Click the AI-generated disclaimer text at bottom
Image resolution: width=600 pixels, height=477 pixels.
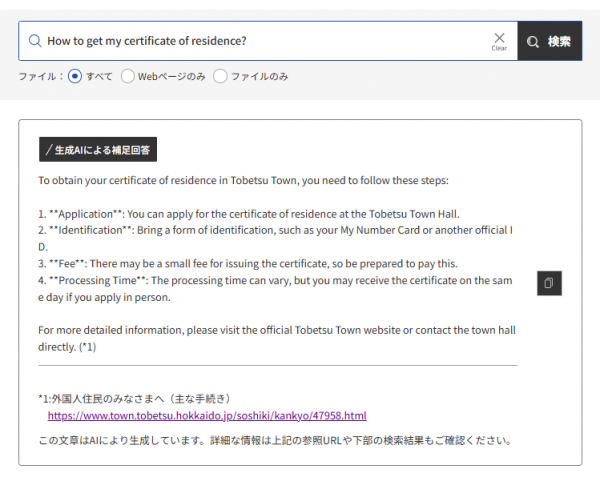coord(275,440)
